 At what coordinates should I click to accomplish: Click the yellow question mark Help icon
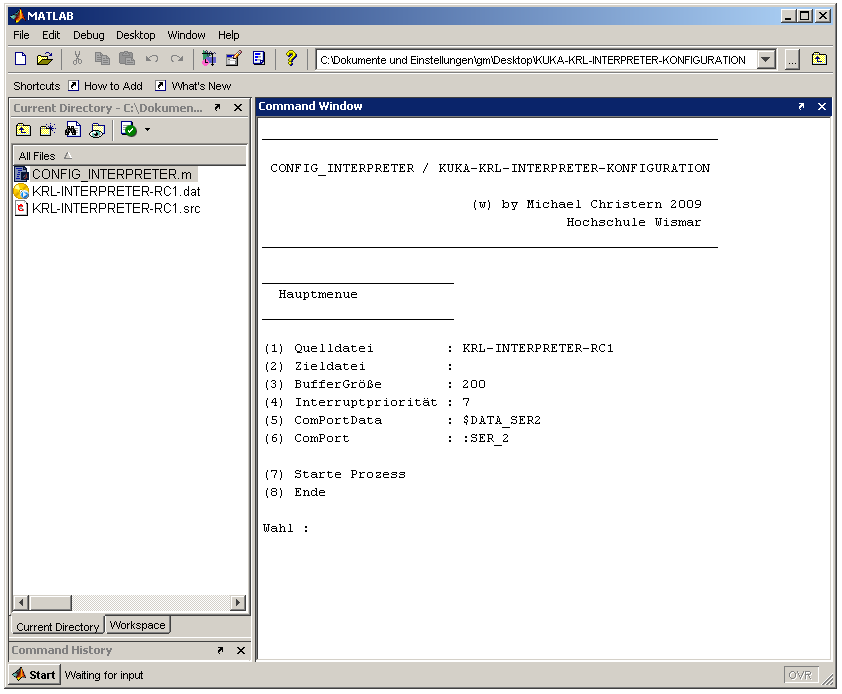tap(291, 59)
